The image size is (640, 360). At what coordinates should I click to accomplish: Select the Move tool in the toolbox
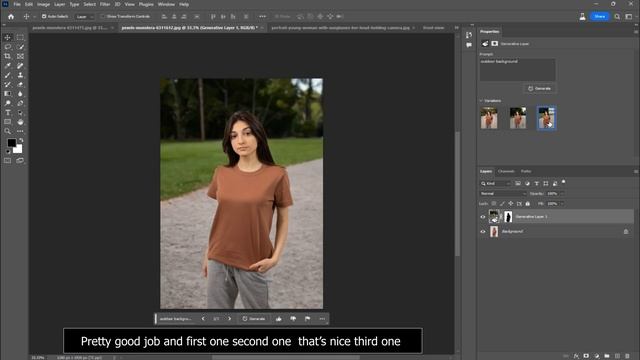pyautogui.click(x=8, y=37)
